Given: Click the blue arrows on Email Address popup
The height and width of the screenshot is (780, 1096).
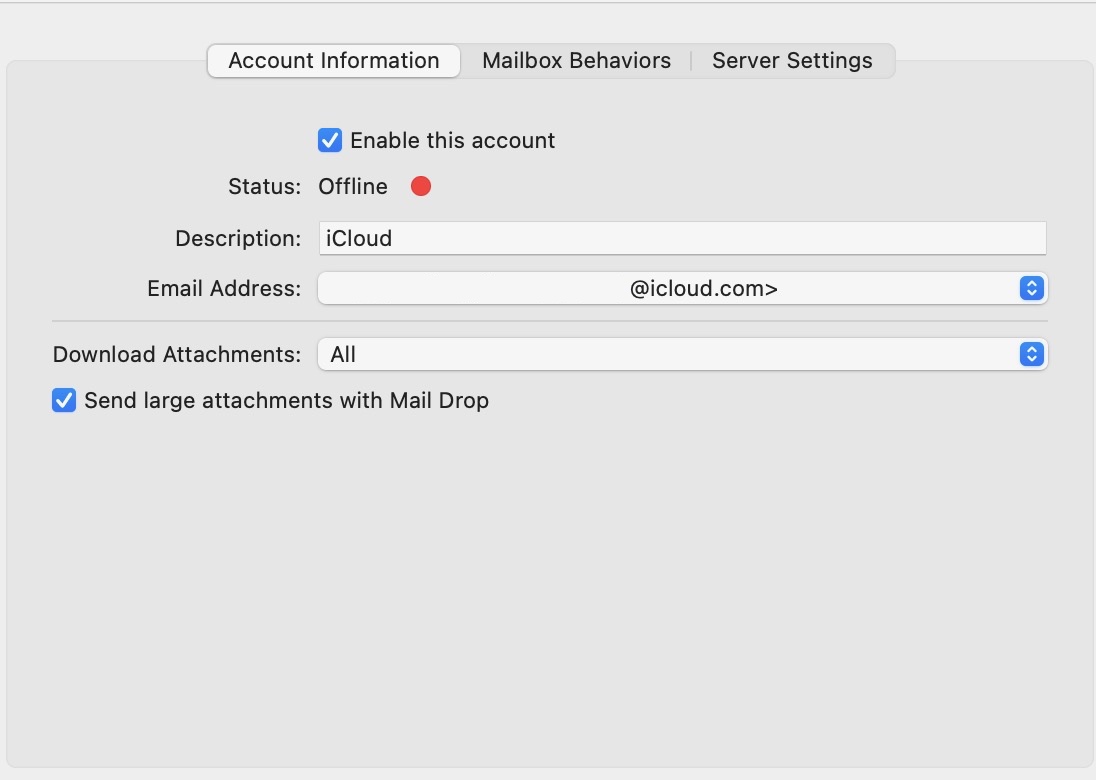Looking at the screenshot, I should pos(1032,289).
